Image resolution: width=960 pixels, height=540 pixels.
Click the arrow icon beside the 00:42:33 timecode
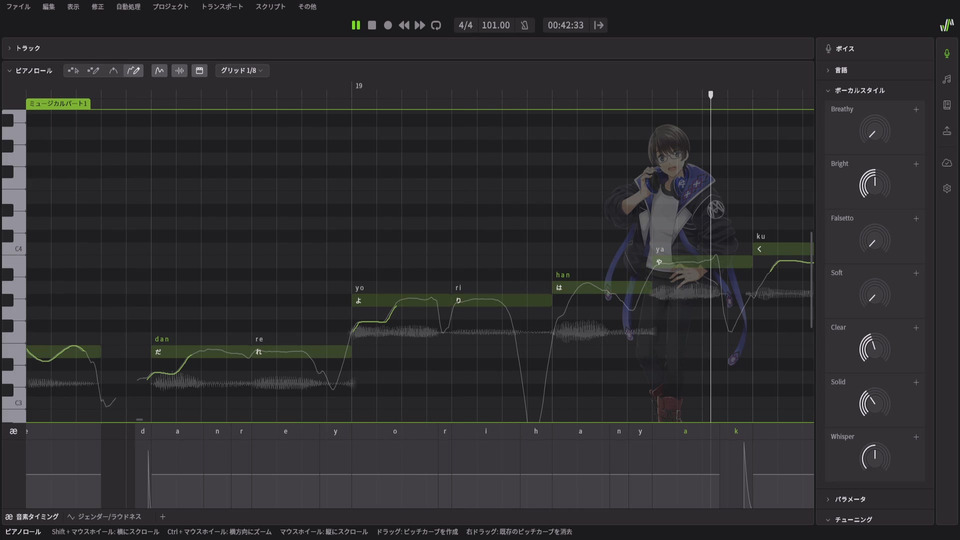point(599,25)
